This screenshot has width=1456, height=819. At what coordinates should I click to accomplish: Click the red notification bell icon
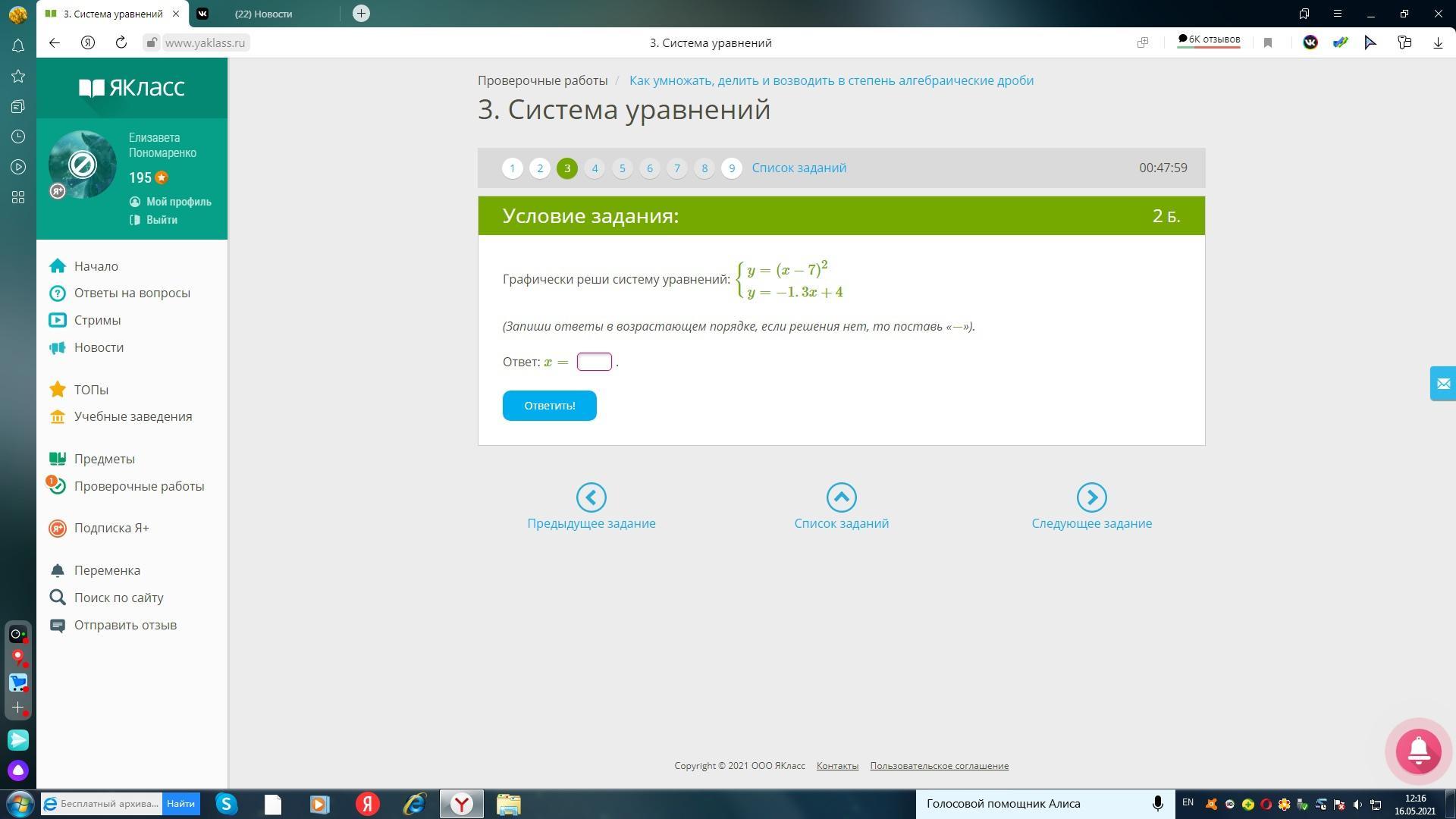[x=1418, y=750]
